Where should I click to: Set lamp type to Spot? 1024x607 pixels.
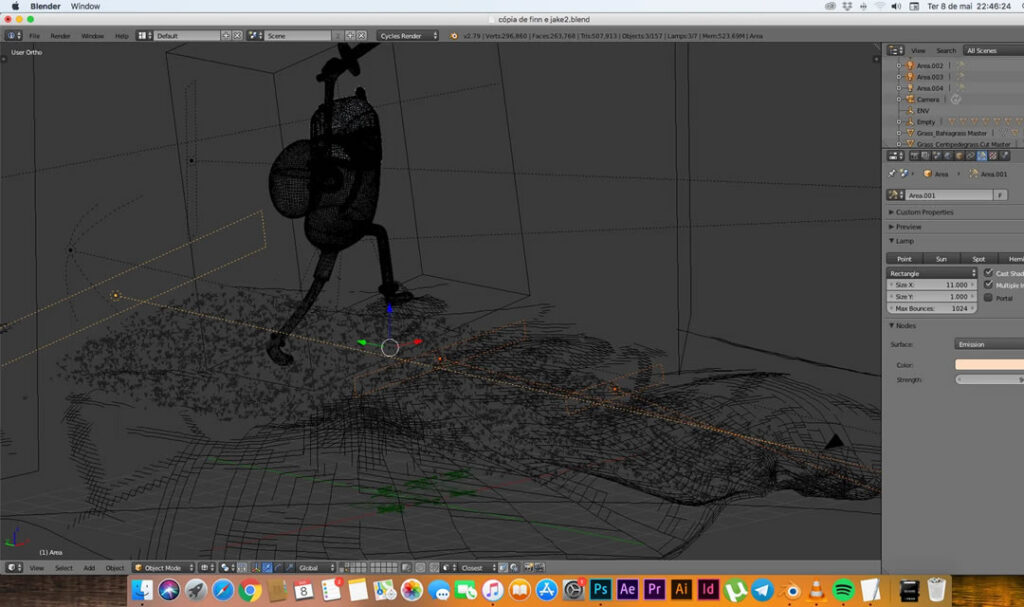979,259
